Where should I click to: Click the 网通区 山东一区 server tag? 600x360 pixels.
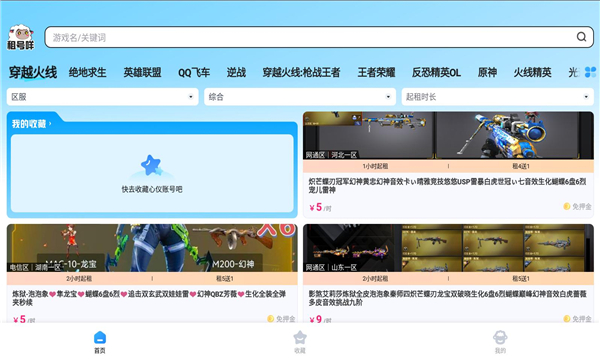click(x=331, y=267)
